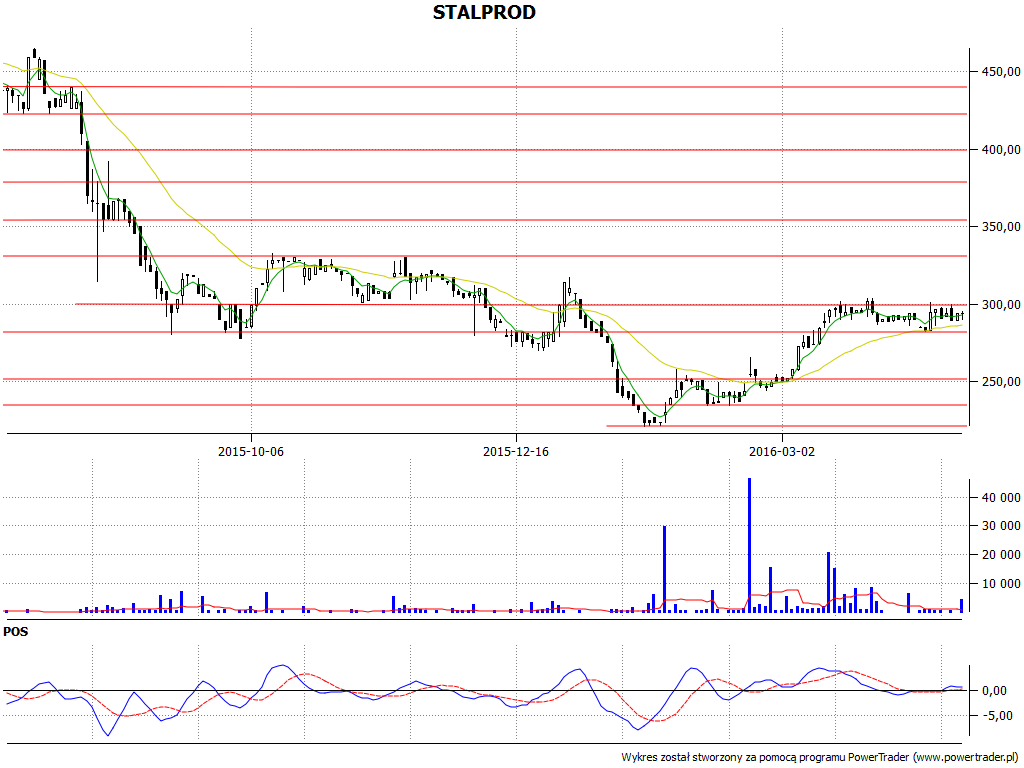
Task: Click the tallest blue volume bar
Action: [749, 545]
